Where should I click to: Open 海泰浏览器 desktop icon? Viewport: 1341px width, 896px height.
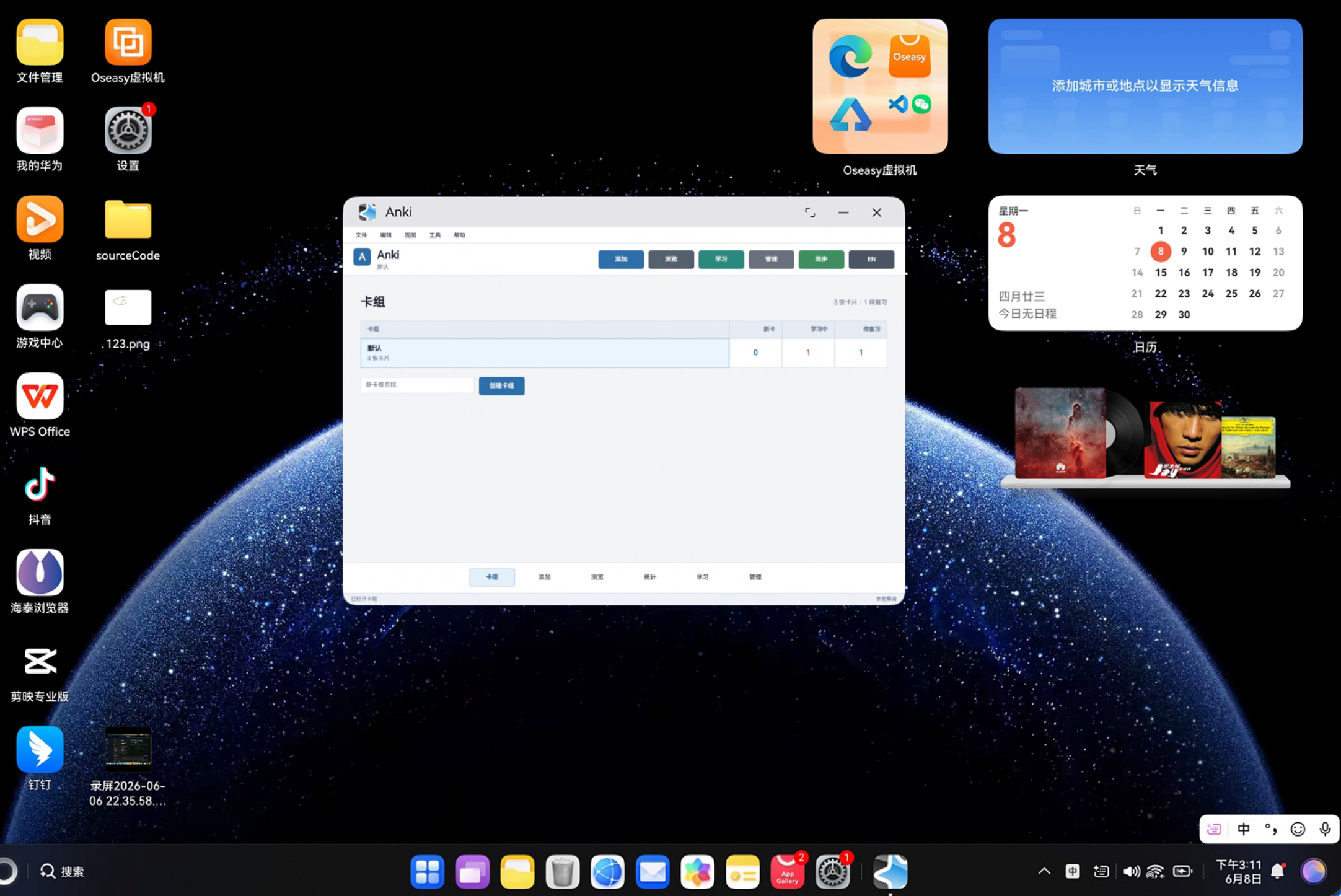[40, 573]
